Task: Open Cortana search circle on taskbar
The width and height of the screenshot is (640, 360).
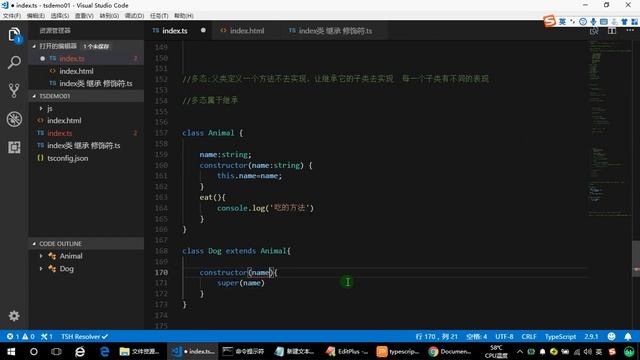Action: click(34, 351)
